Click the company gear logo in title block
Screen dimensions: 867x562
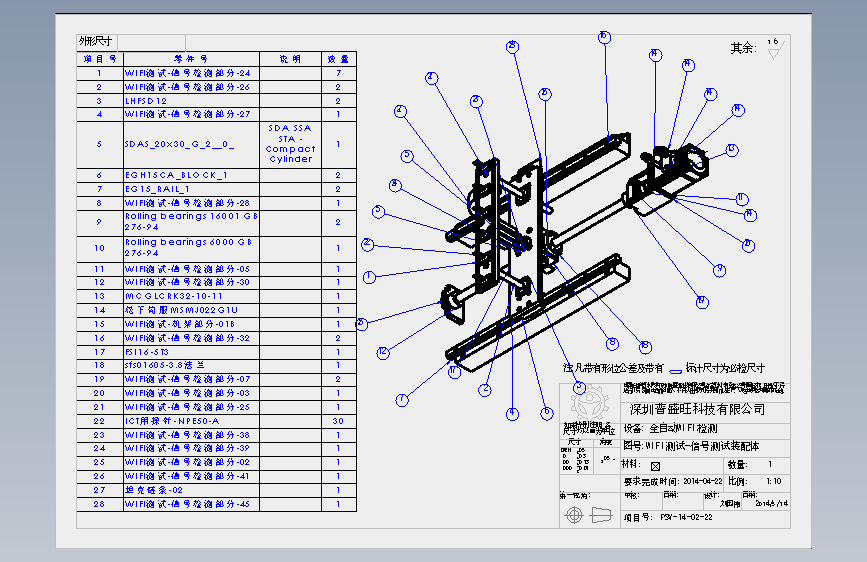pos(589,405)
